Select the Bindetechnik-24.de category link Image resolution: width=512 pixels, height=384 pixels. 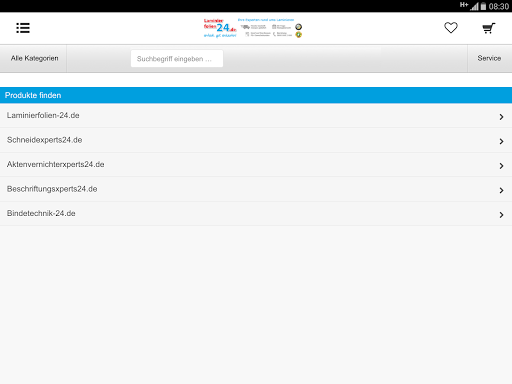pyautogui.click(x=41, y=213)
